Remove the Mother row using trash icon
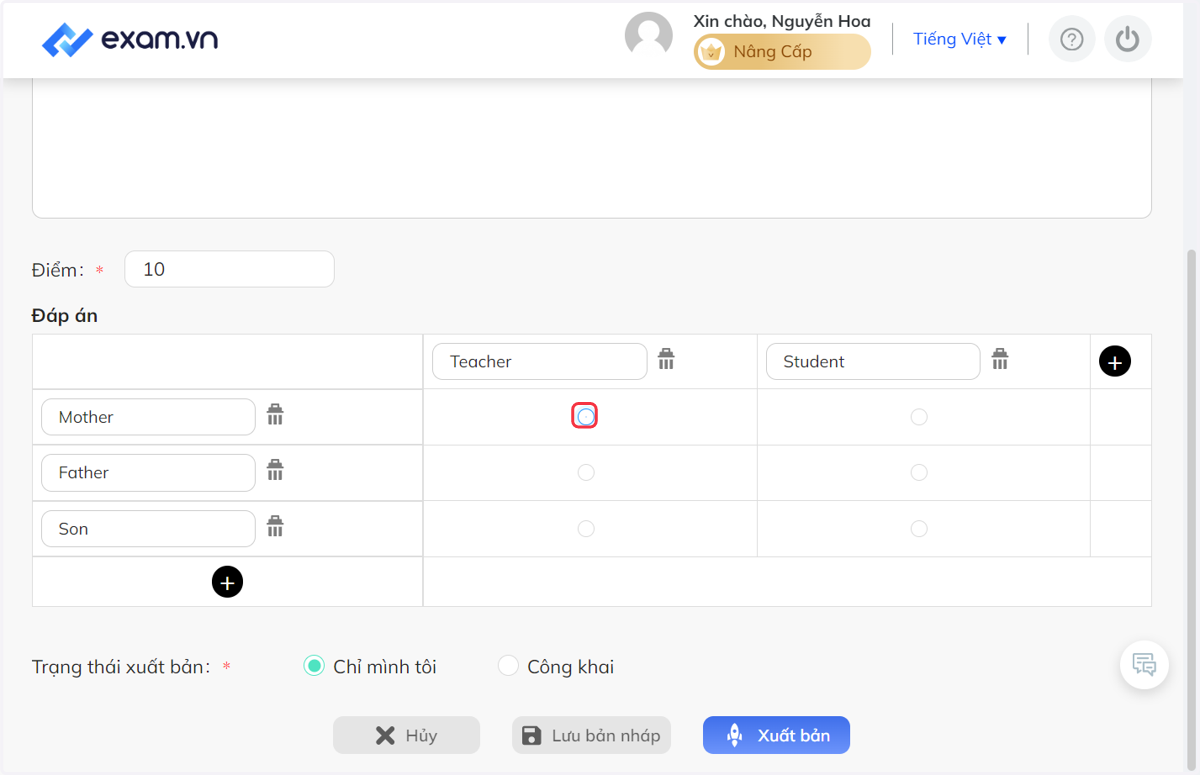 [275, 415]
